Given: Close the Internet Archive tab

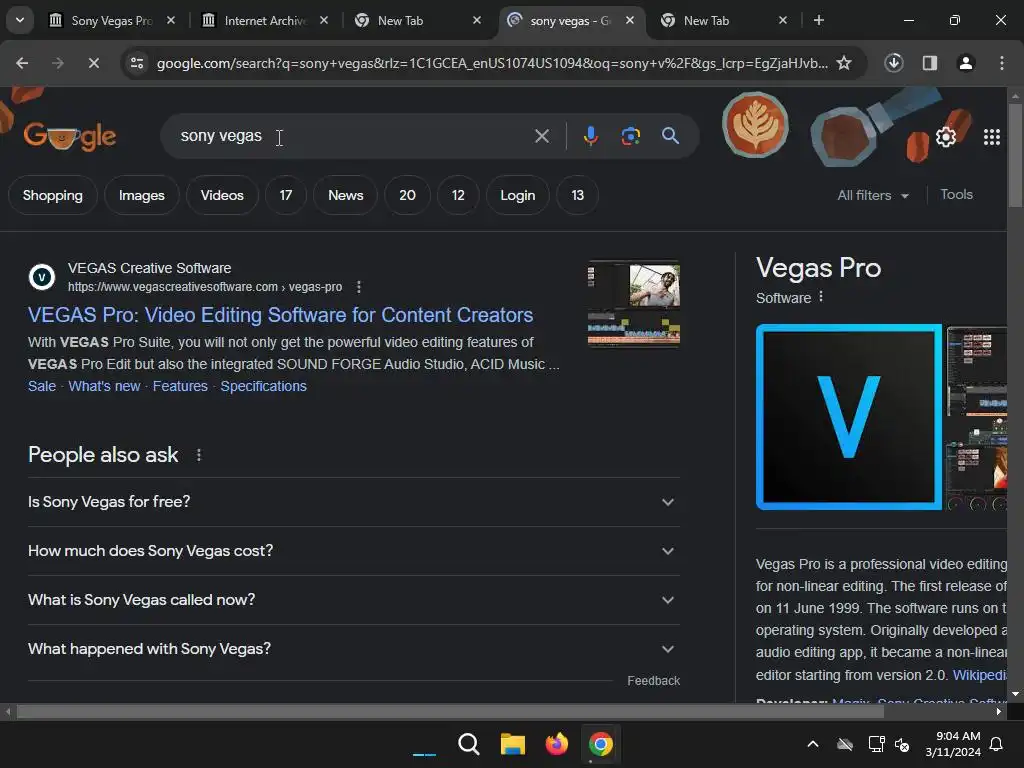Looking at the screenshot, I should click(x=324, y=20).
